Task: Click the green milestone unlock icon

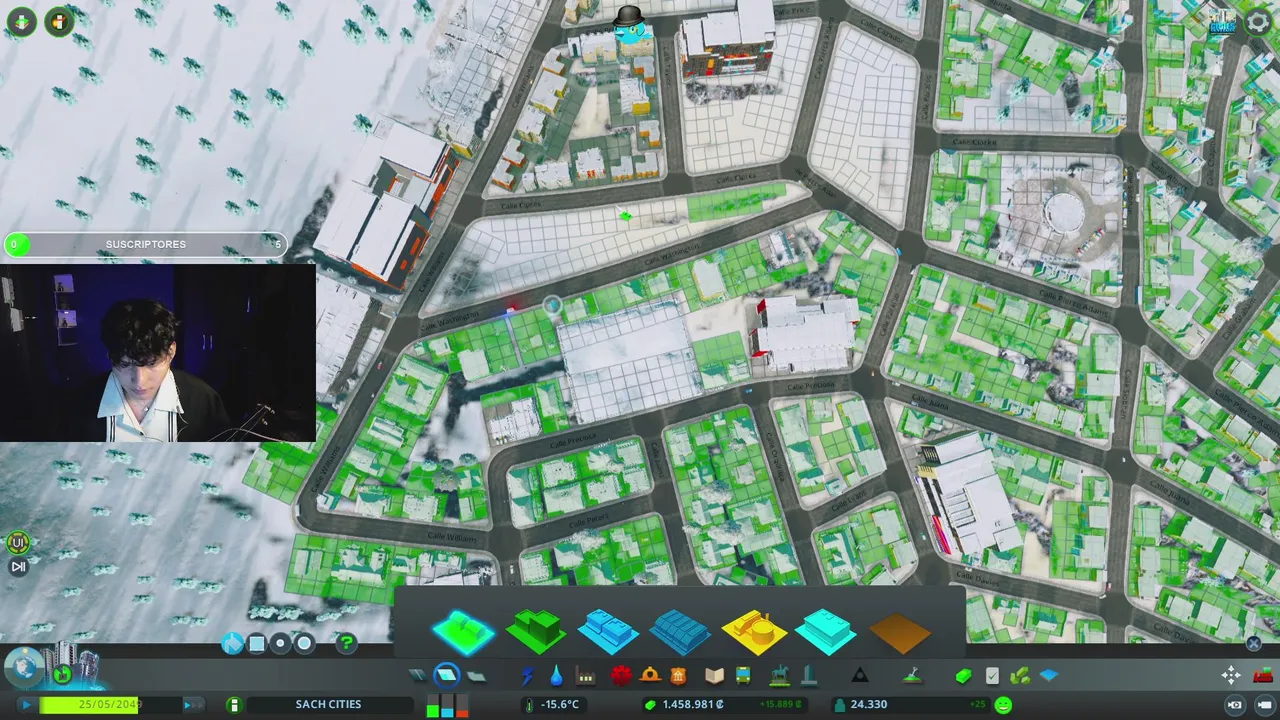Action: tap(62, 676)
